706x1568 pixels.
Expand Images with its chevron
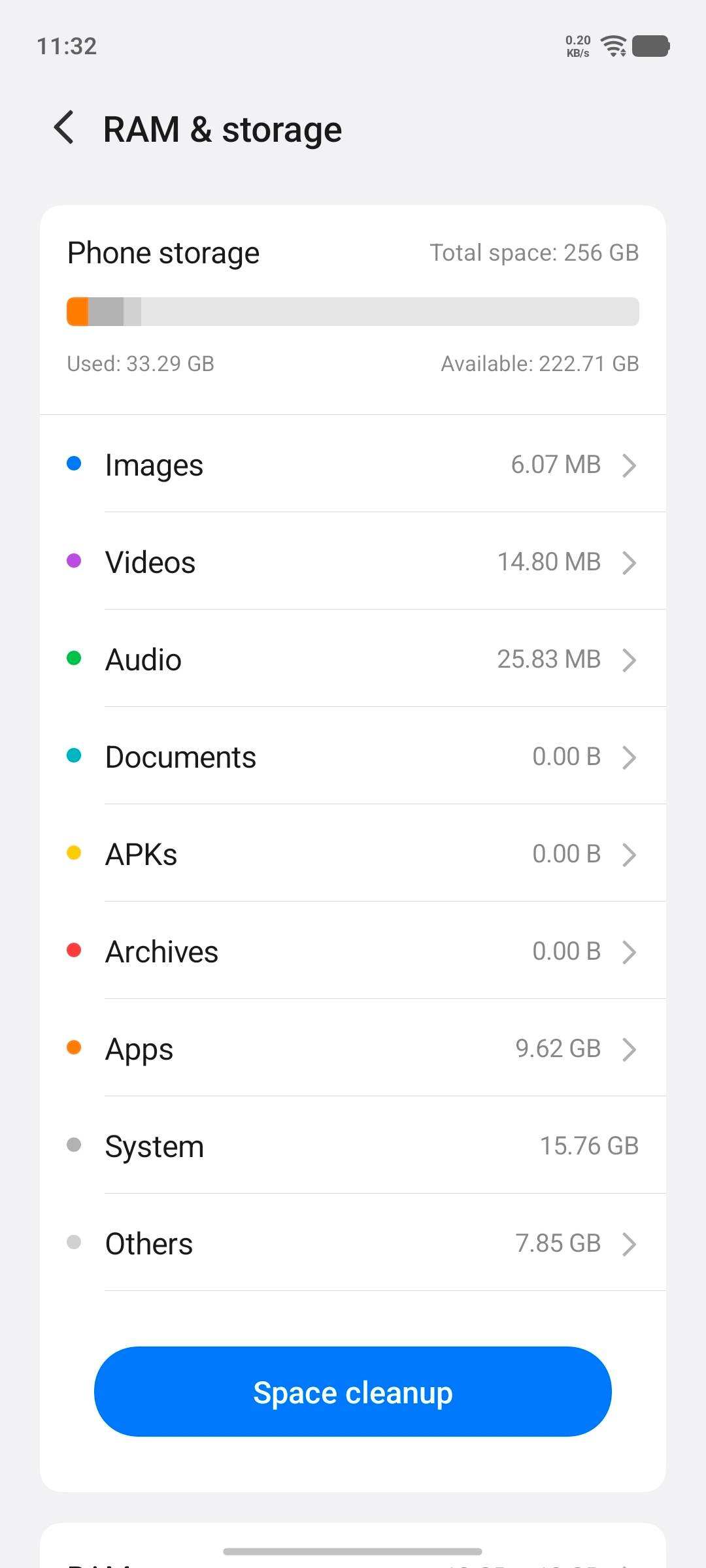tap(629, 465)
